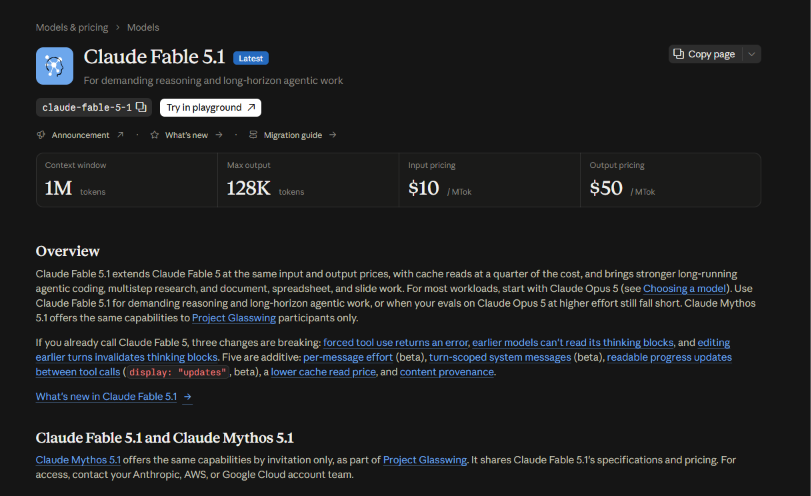Screen dimensions: 811x496
Task: Click the Migration guide stack icon
Action: pyautogui.click(x=253, y=135)
